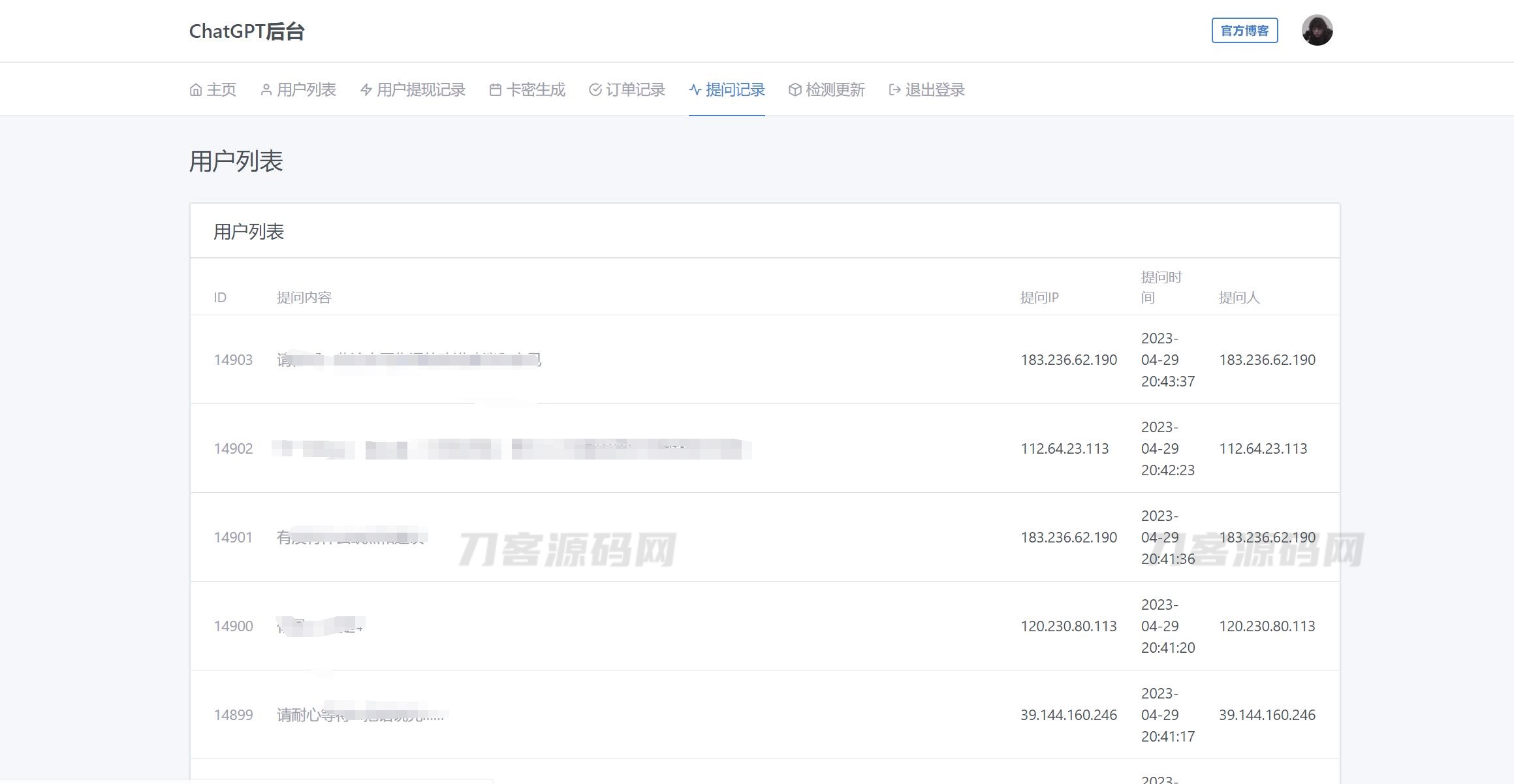Click the 提问IP column header
1514x784 pixels.
(1039, 298)
